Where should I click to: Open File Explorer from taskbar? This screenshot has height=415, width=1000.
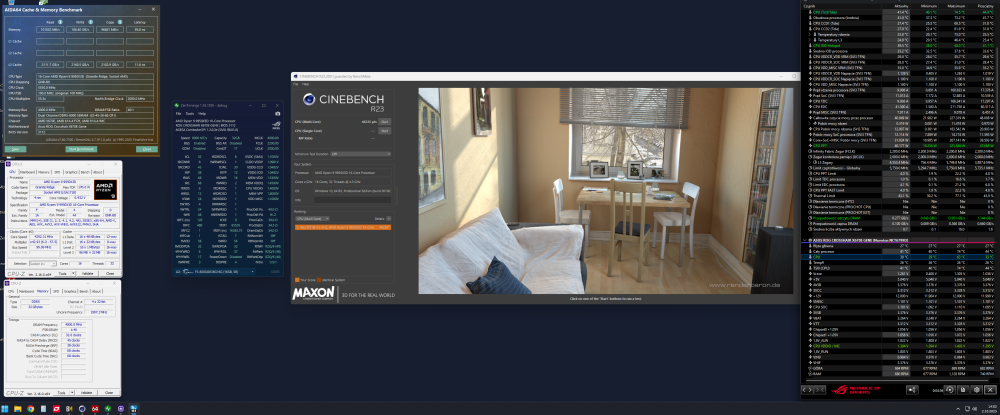pos(18,409)
